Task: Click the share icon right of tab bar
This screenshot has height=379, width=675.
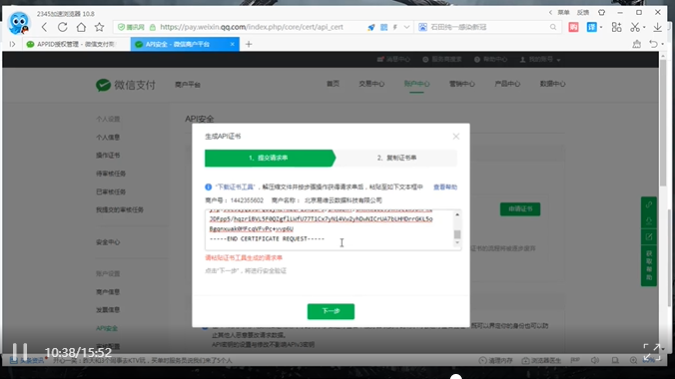Action: pos(636,44)
